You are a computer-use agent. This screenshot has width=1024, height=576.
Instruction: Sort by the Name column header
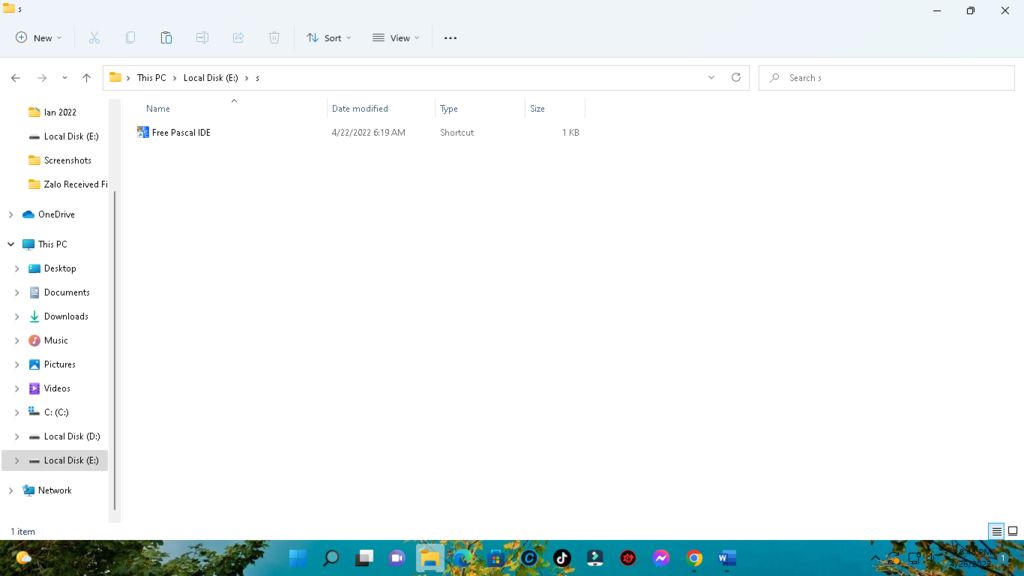pos(158,108)
